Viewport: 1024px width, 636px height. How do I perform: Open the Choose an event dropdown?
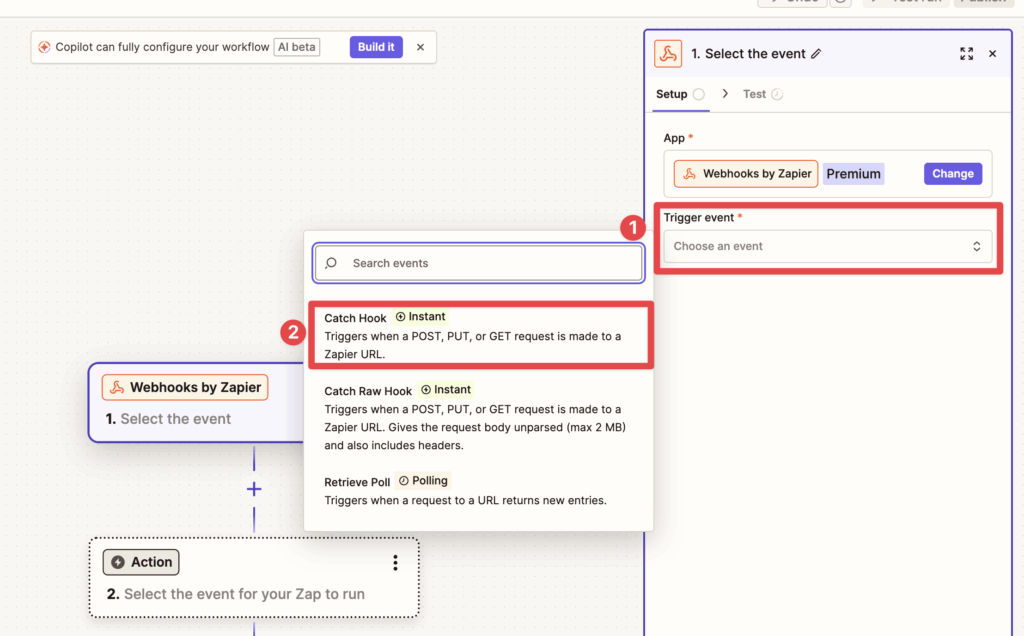827,246
